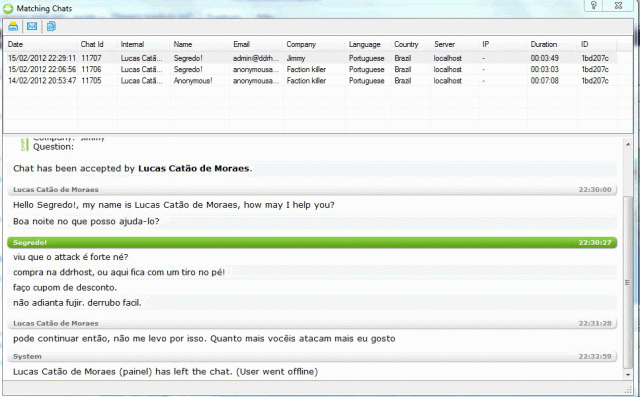Sort by the Language column header
Image resolution: width=640 pixels, height=397 pixels.
(364, 44)
